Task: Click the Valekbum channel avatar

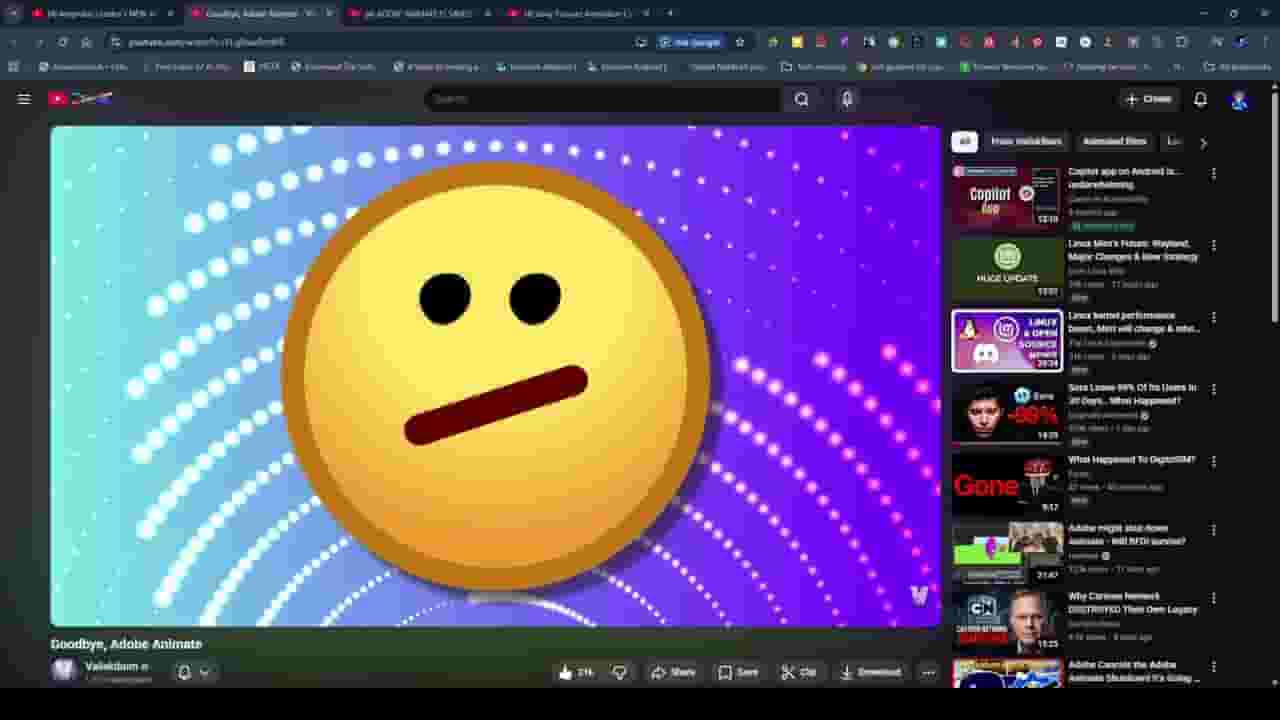Action: coord(64,670)
